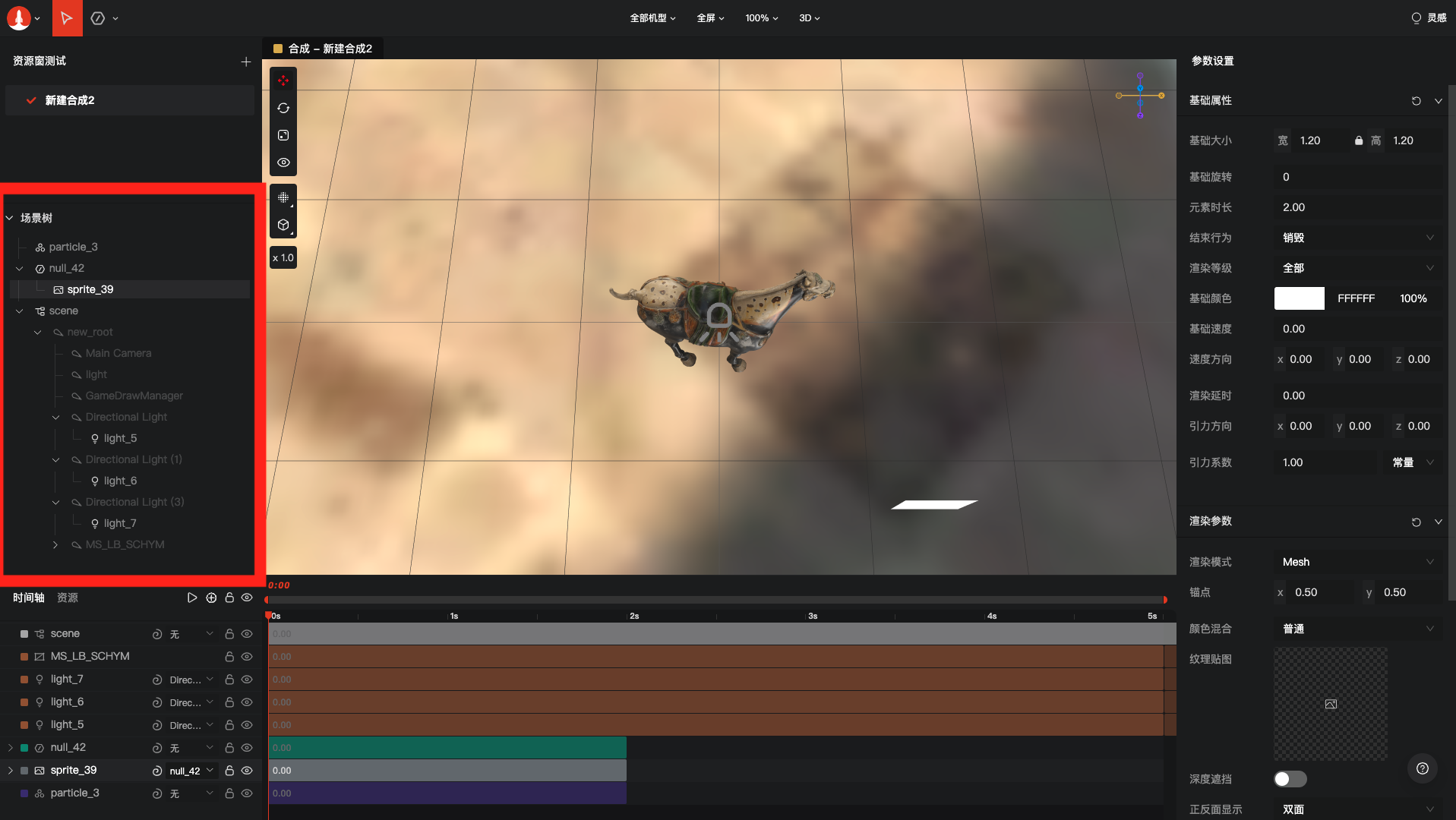
Task: Click the 3D cube view icon
Action: (283, 225)
